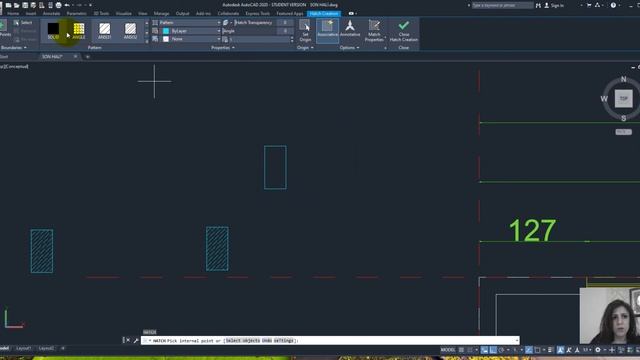Viewport: 640px width, 360px height.
Task: Switch to the Layout1 tab
Action: tap(23, 349)
